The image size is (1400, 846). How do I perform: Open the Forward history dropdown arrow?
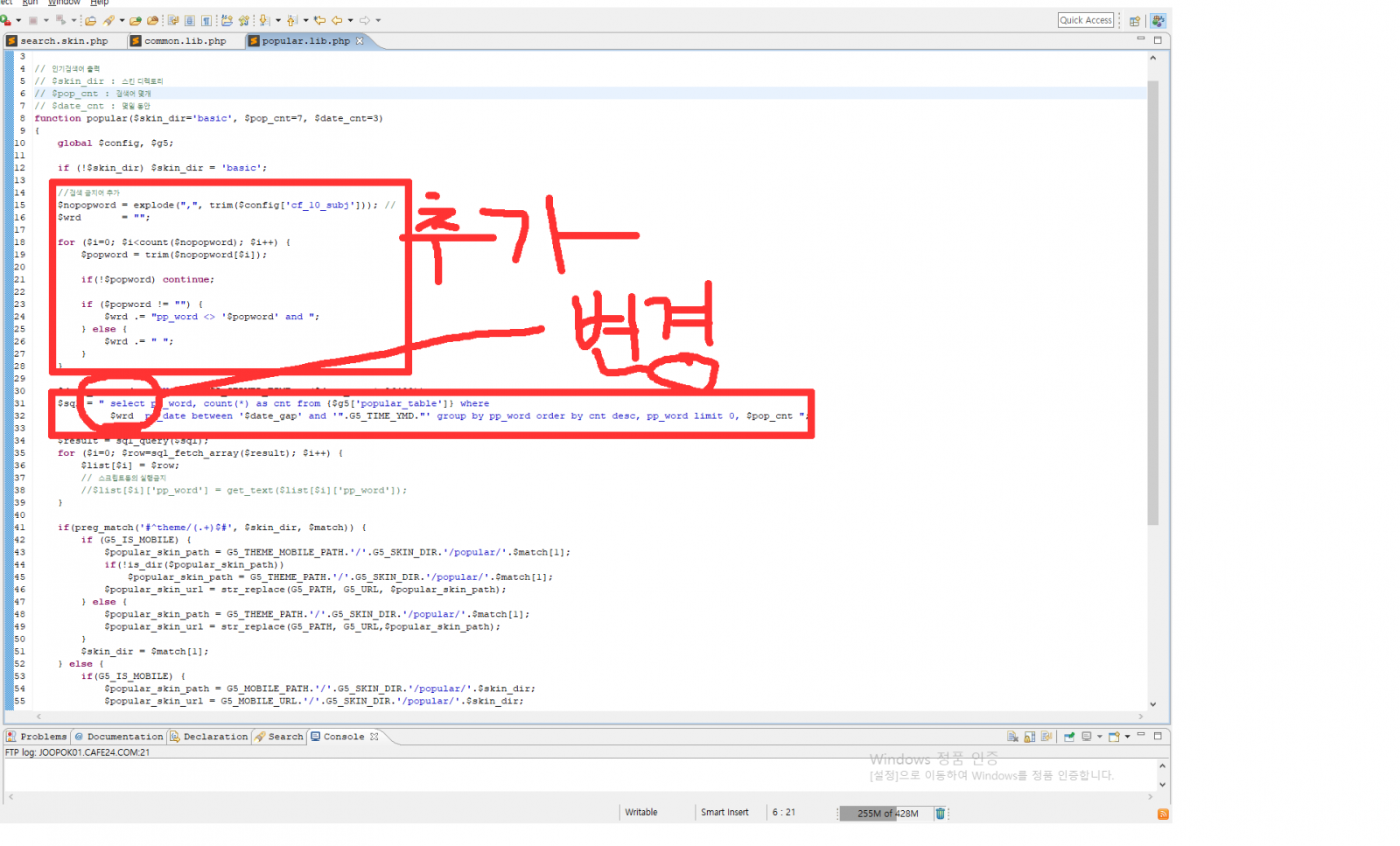point(378,20)
